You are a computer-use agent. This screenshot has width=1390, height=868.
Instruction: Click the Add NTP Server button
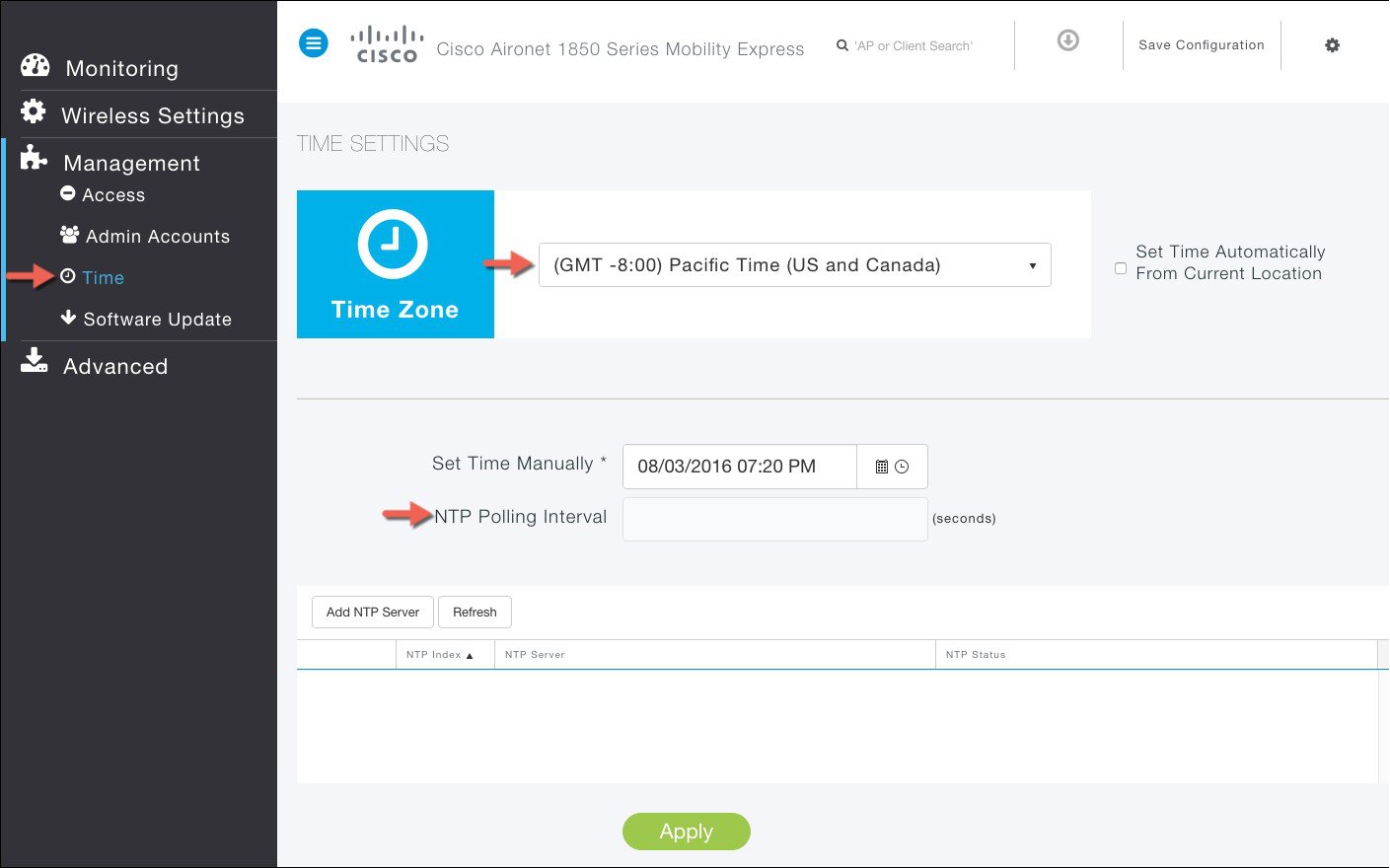(373, 613)
